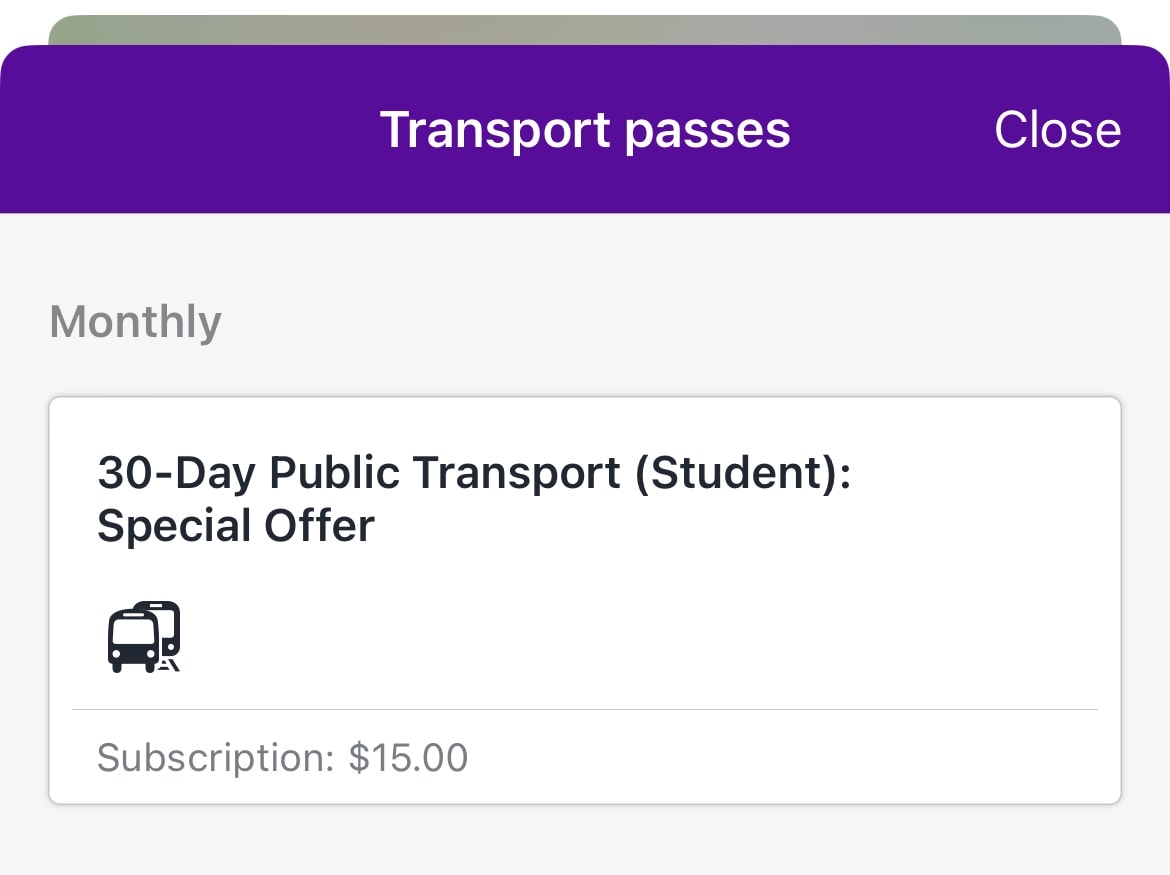Select the front bus pictogram
The height and width of the screenshot is (875, 1170).
134,641
